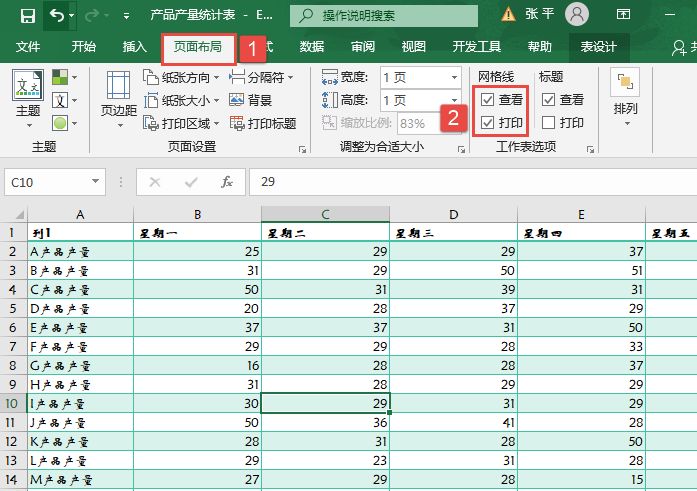Switch to the 审阅 tab
Screen dimensions: 697x491
point(363,47)
